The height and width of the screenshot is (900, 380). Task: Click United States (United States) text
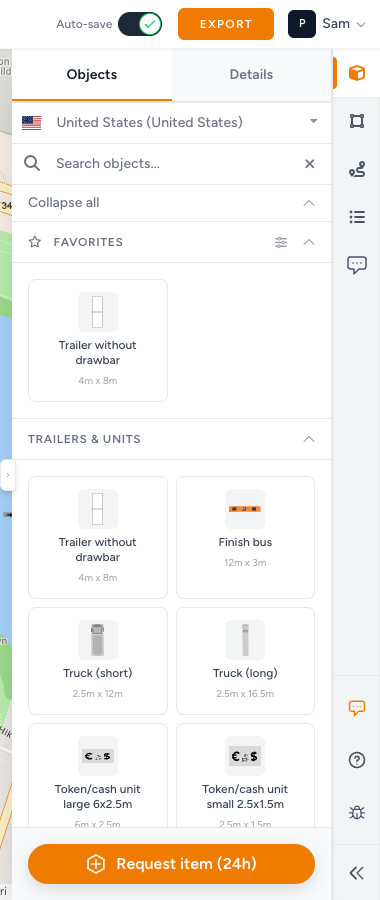click(x=149, y=122)
